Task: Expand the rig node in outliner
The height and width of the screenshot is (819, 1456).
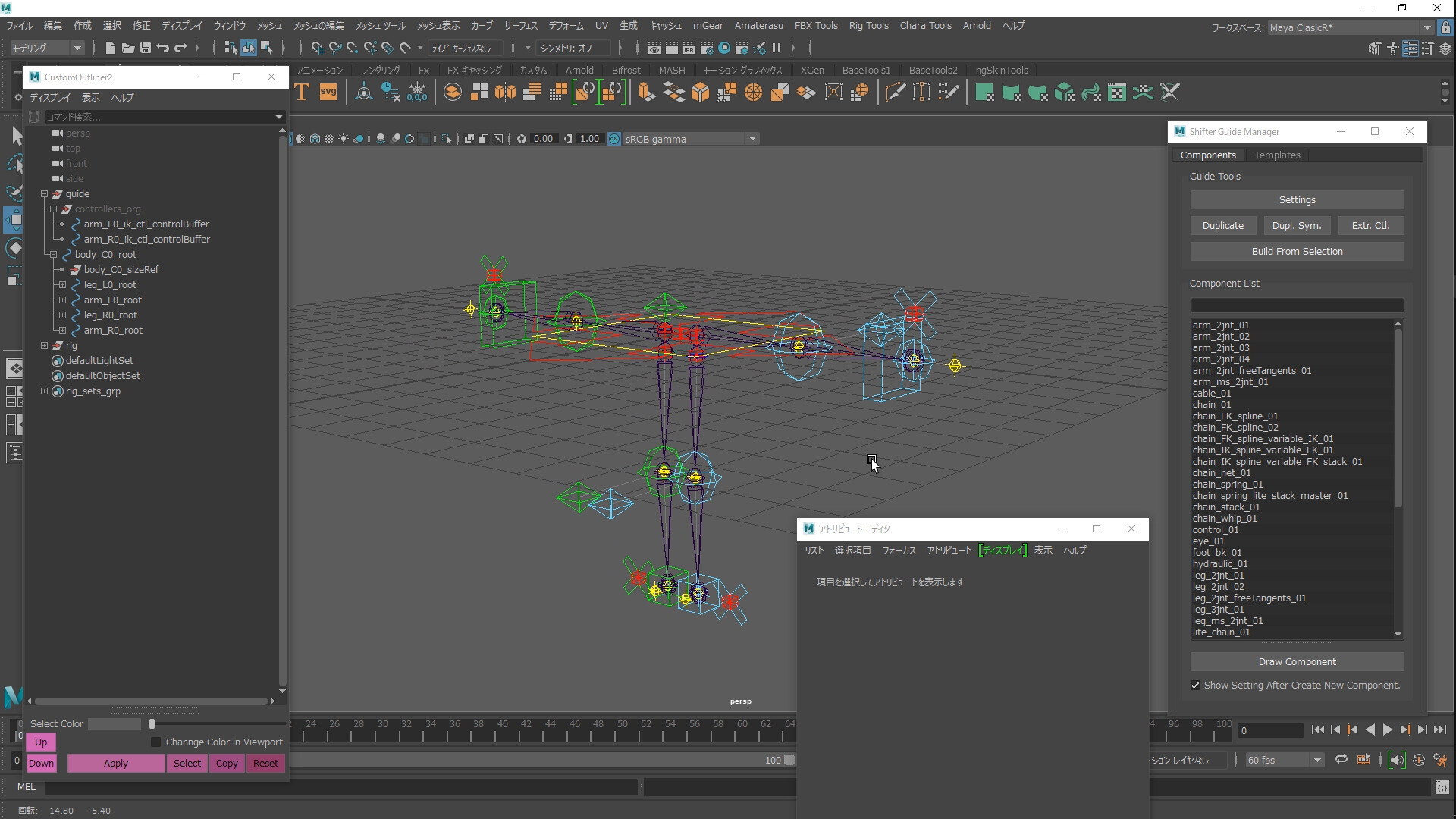Action: pos(44,346)
